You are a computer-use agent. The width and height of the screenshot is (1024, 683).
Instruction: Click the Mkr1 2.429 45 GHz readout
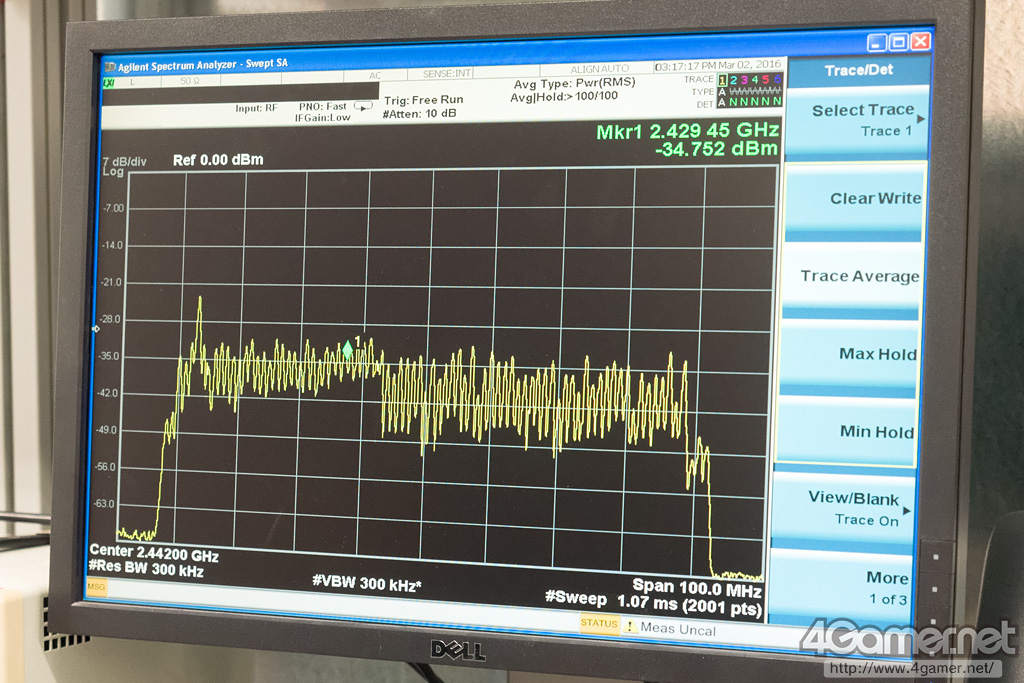(x=688, y=131)
